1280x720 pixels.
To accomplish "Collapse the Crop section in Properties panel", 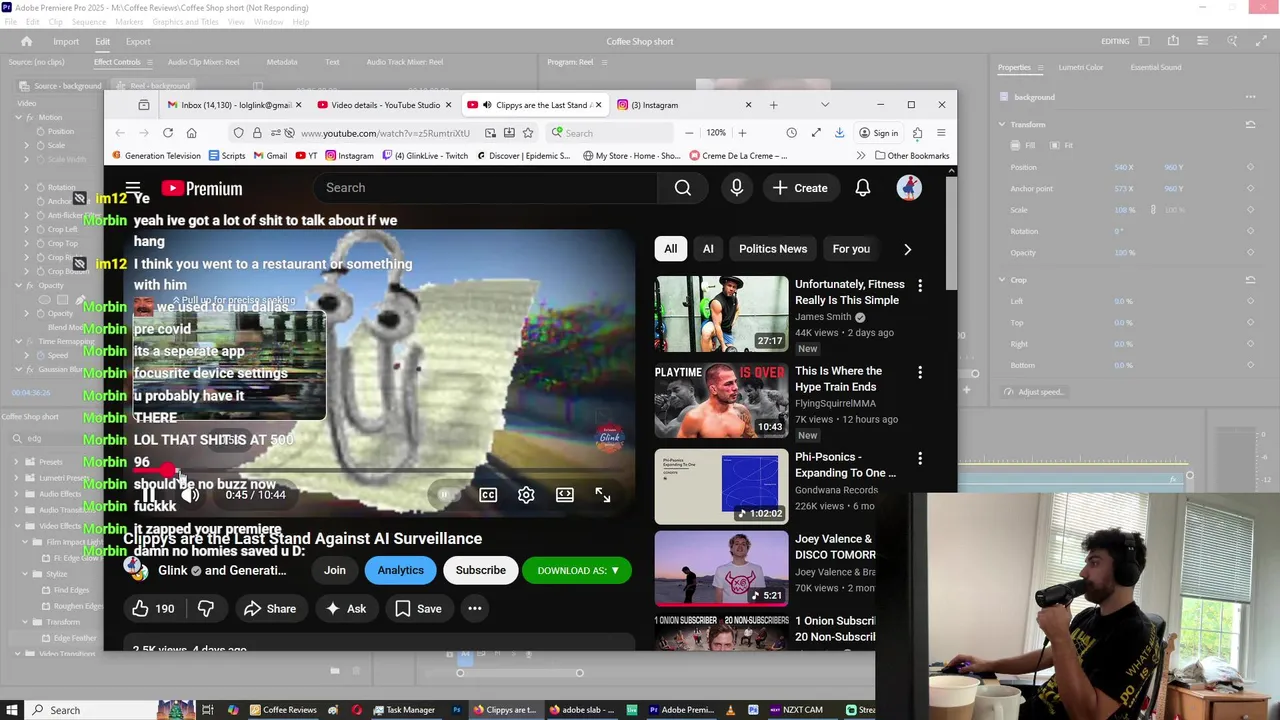I will tap(1002, 280).
